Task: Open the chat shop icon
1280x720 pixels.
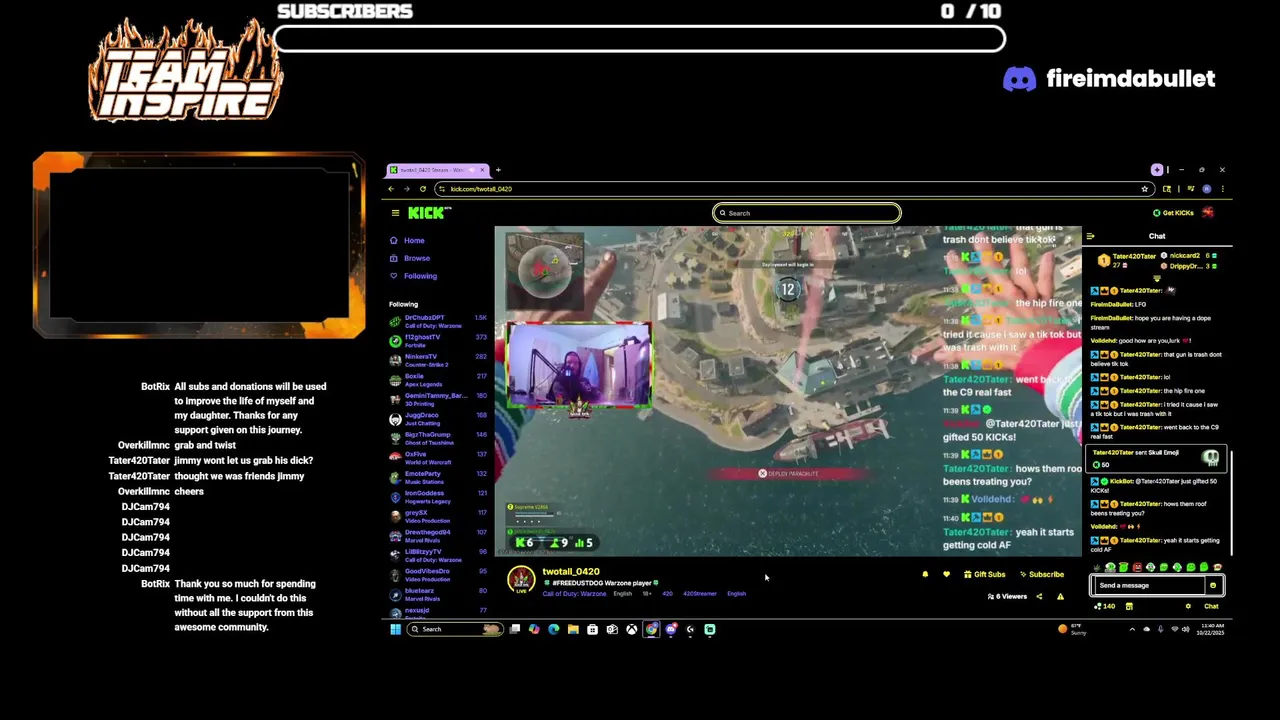Action: (1129, 606)
